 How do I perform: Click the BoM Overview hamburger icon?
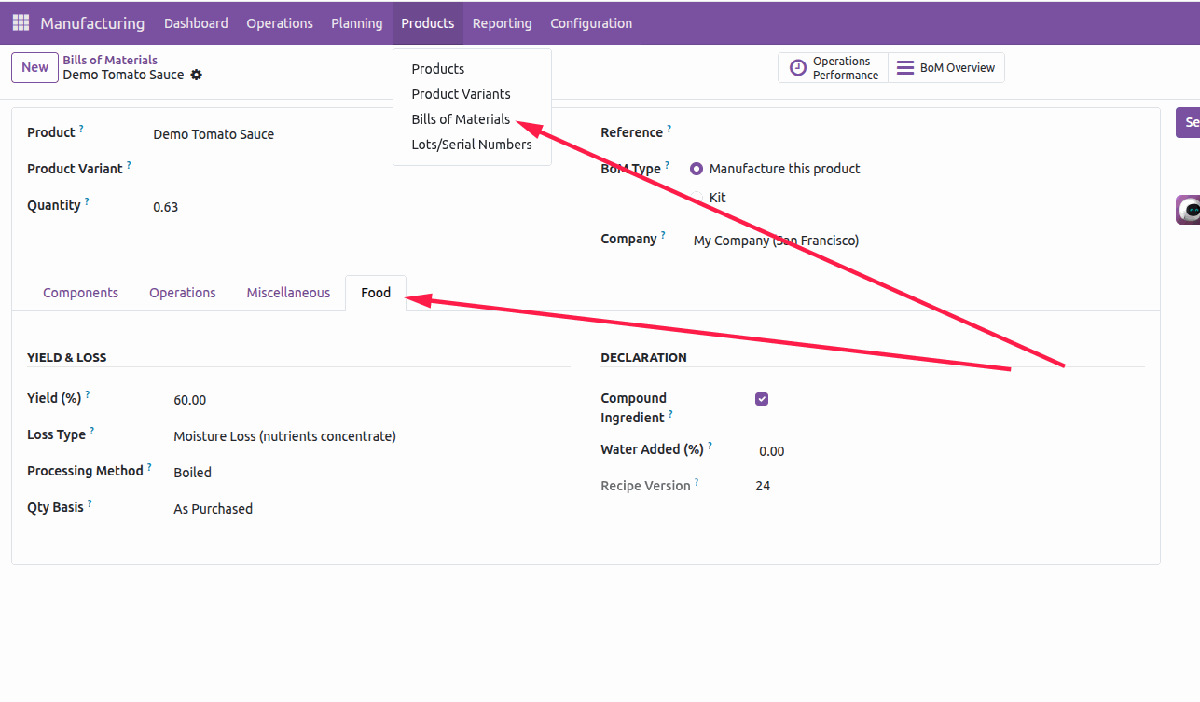pos(905,68)
